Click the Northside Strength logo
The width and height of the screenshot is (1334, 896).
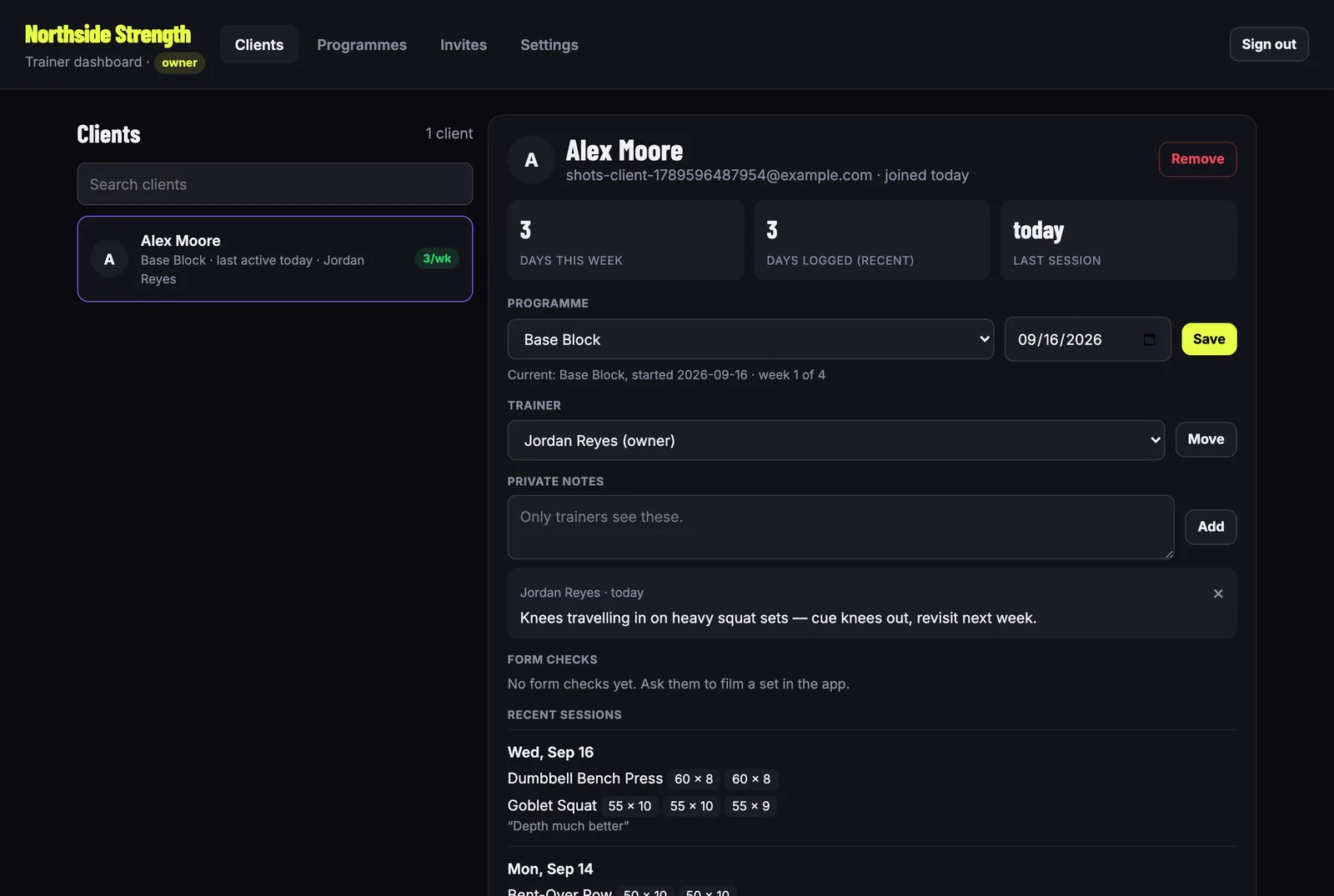point(108,34)
